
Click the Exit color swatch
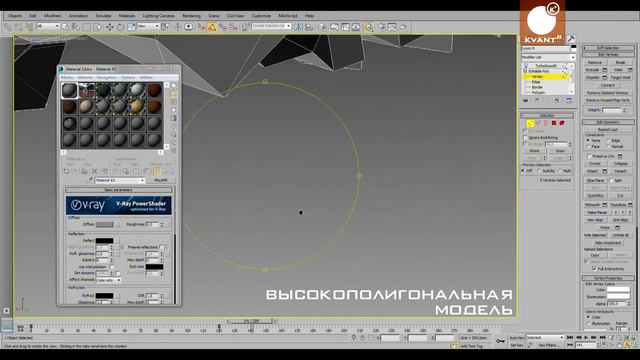(154, 267)
